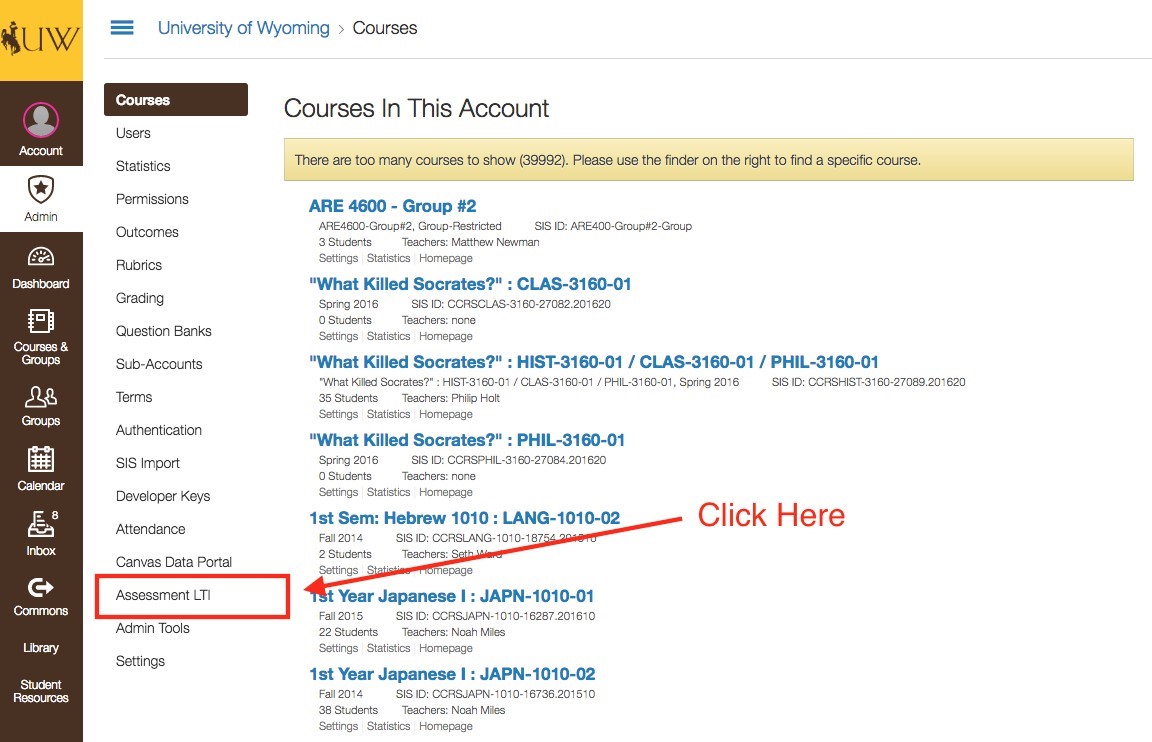Screen dimensions: 1152x742
Task: Open Settings for JAPN-1010-02 course
Action: tap(338, 726)
